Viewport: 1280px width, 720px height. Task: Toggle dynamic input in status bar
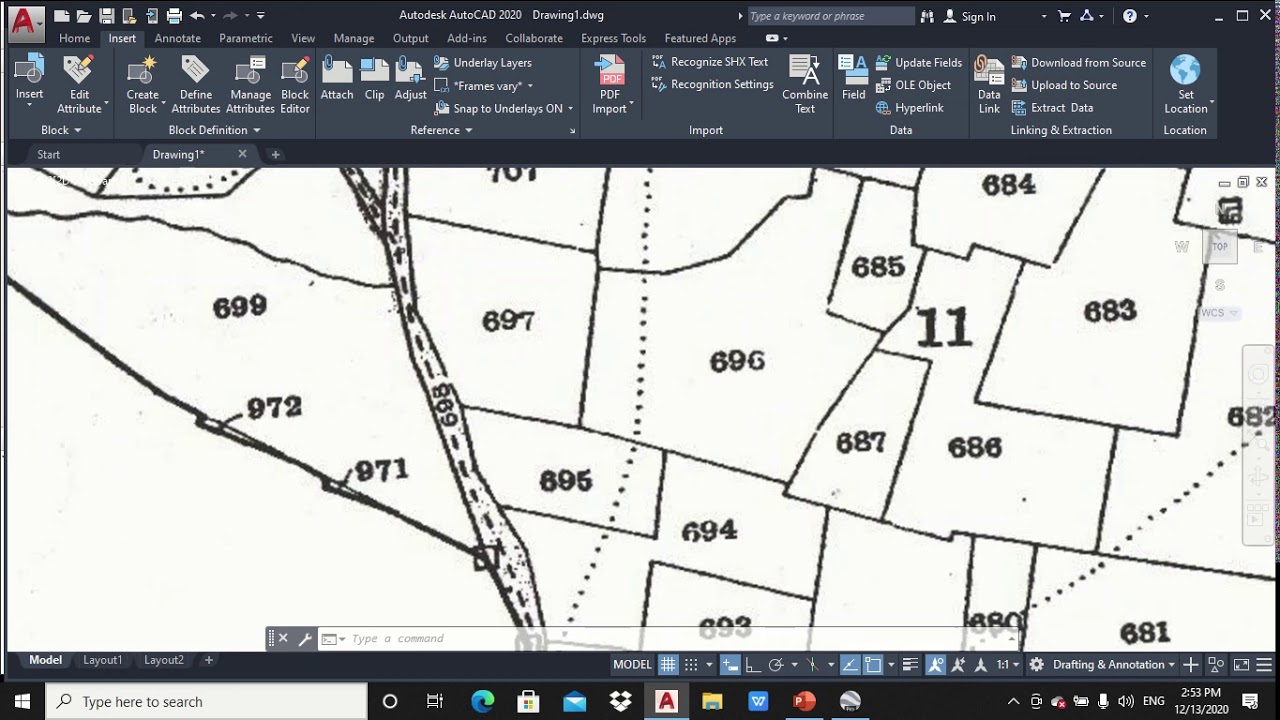(730, 665)
